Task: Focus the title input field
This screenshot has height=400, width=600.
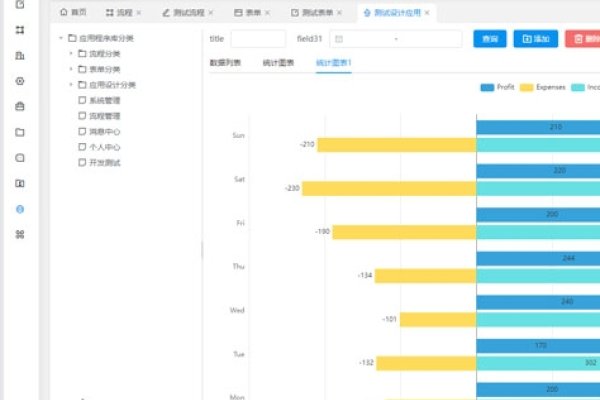Action: pyautogui.click(x=258, y=39)
